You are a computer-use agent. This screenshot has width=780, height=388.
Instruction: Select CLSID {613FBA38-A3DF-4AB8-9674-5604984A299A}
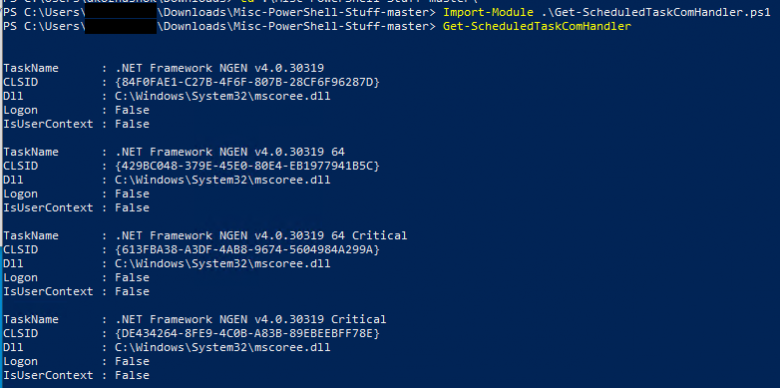[247, 249]
